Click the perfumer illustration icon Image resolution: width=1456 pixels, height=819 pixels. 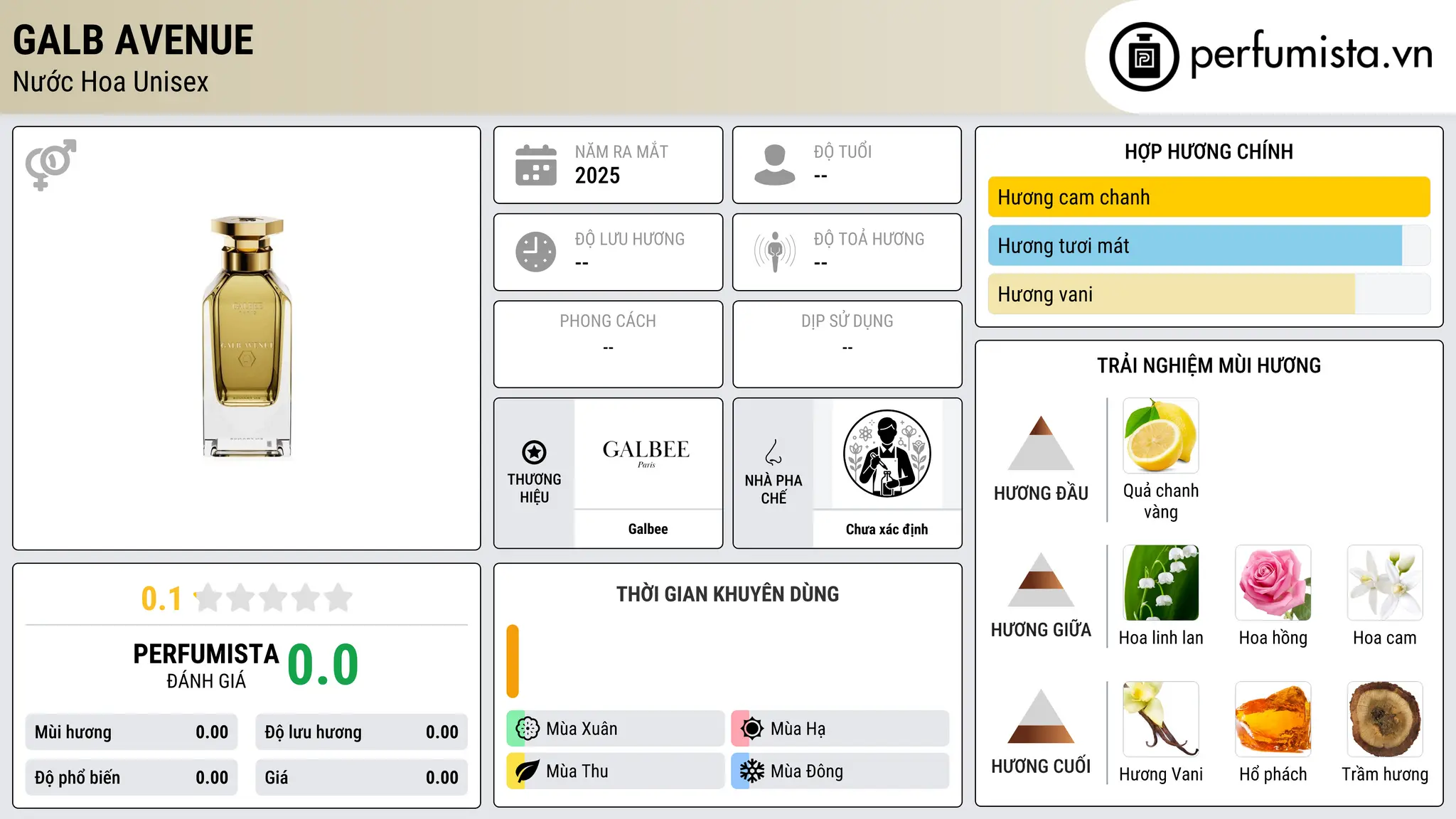click(x=887, y=454)
